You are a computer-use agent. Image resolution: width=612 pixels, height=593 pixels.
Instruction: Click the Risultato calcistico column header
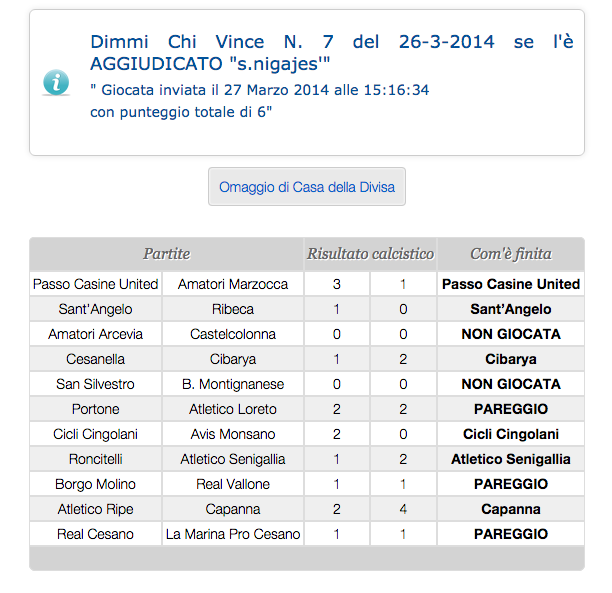click(x=370, y=254)
